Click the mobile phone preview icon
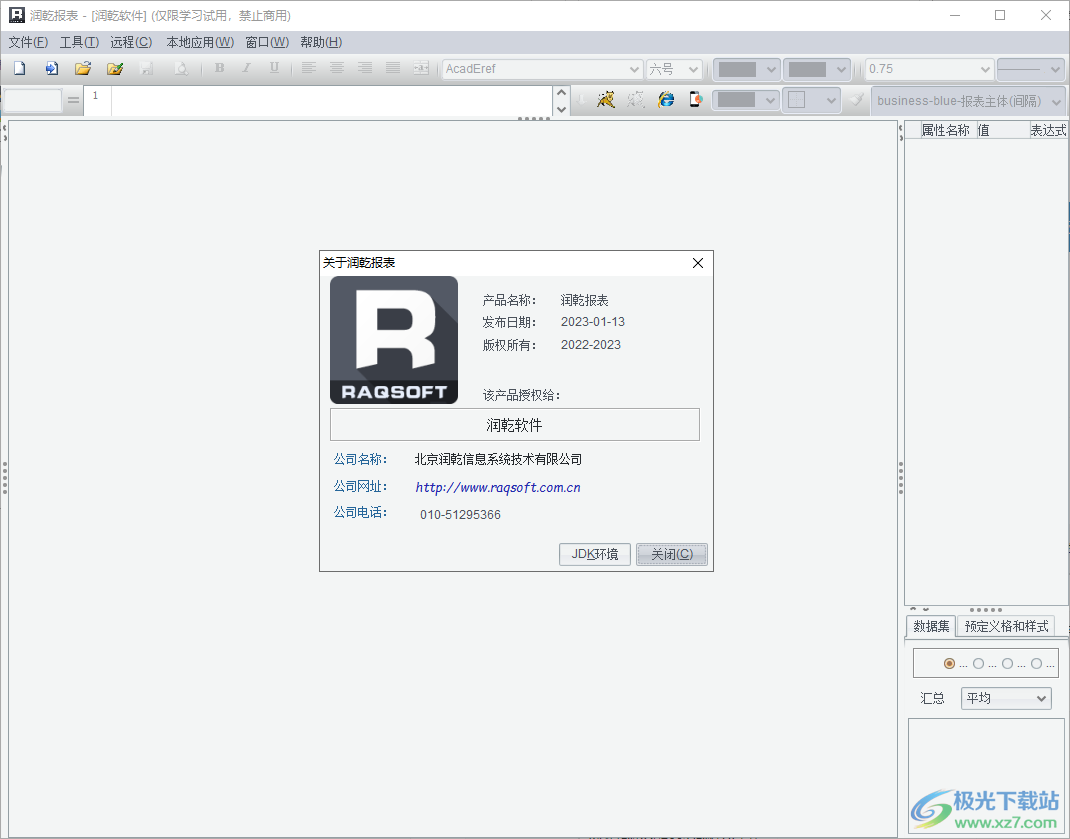1070x839 pixels. tap(695, 100)
